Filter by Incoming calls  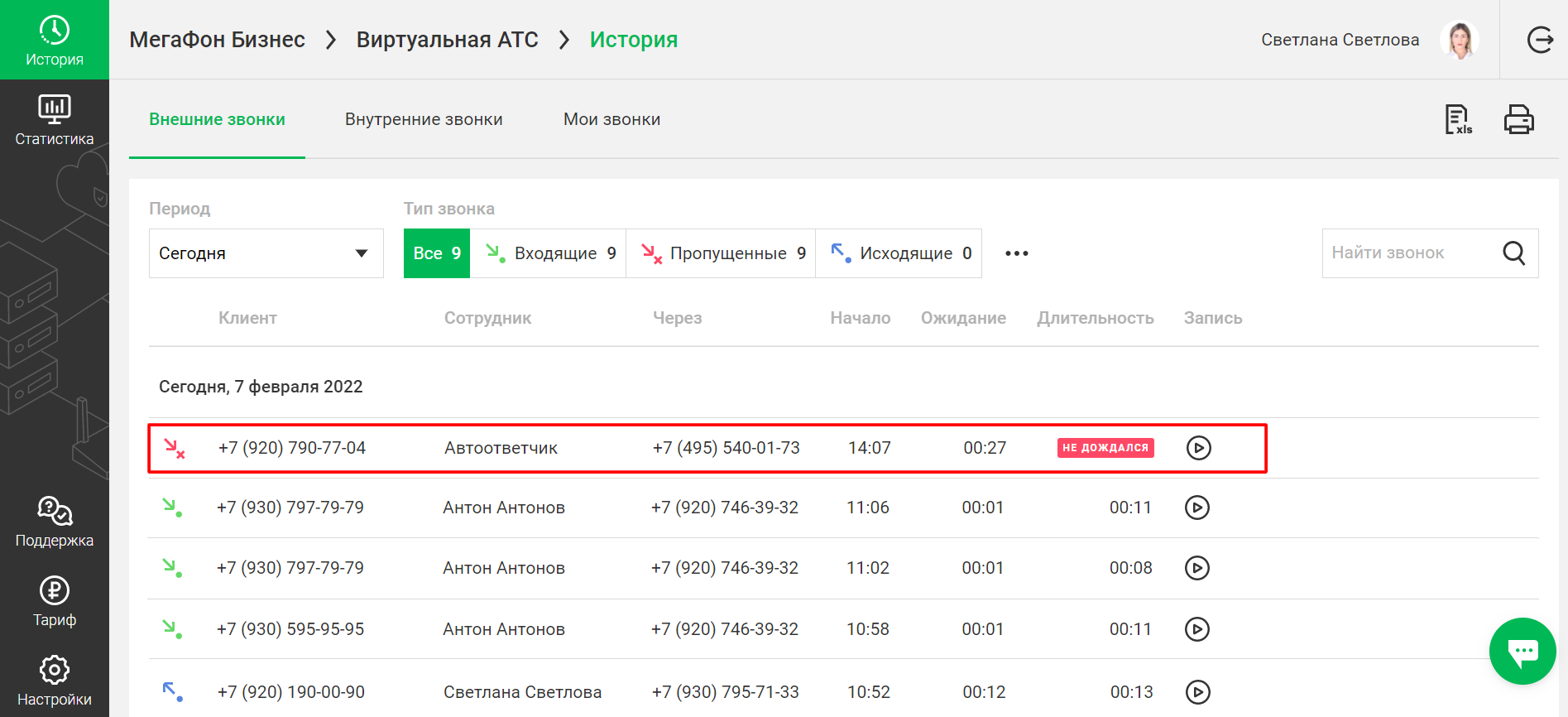point(549,253)
